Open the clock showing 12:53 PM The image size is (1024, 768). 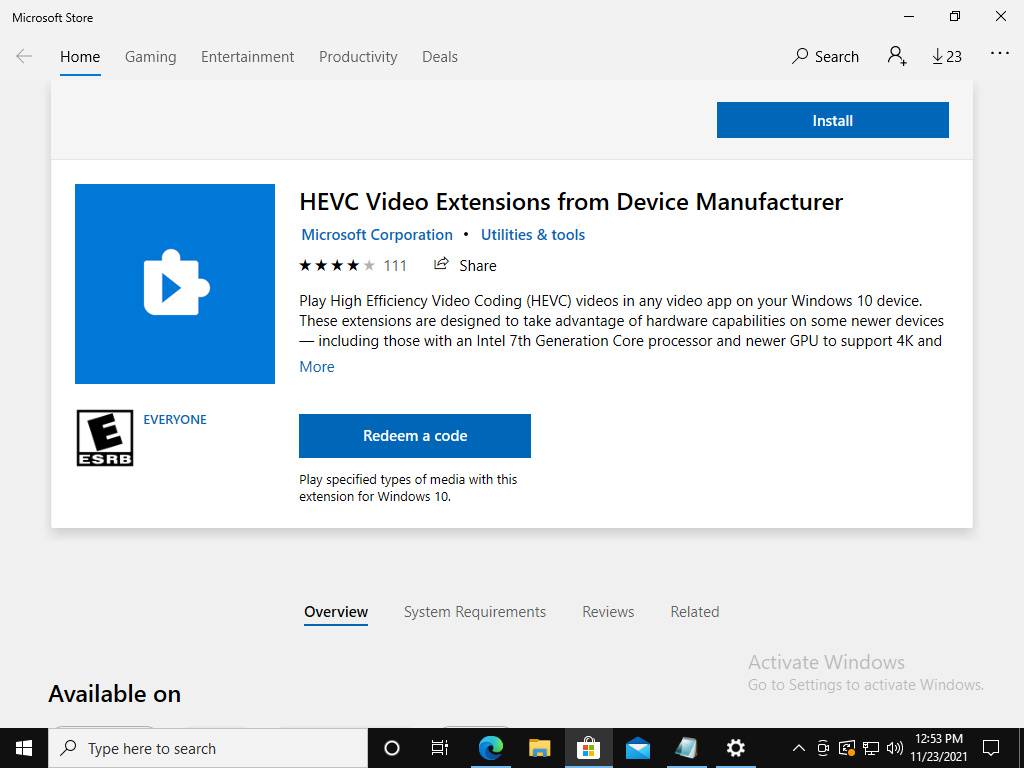click(939, 748)
